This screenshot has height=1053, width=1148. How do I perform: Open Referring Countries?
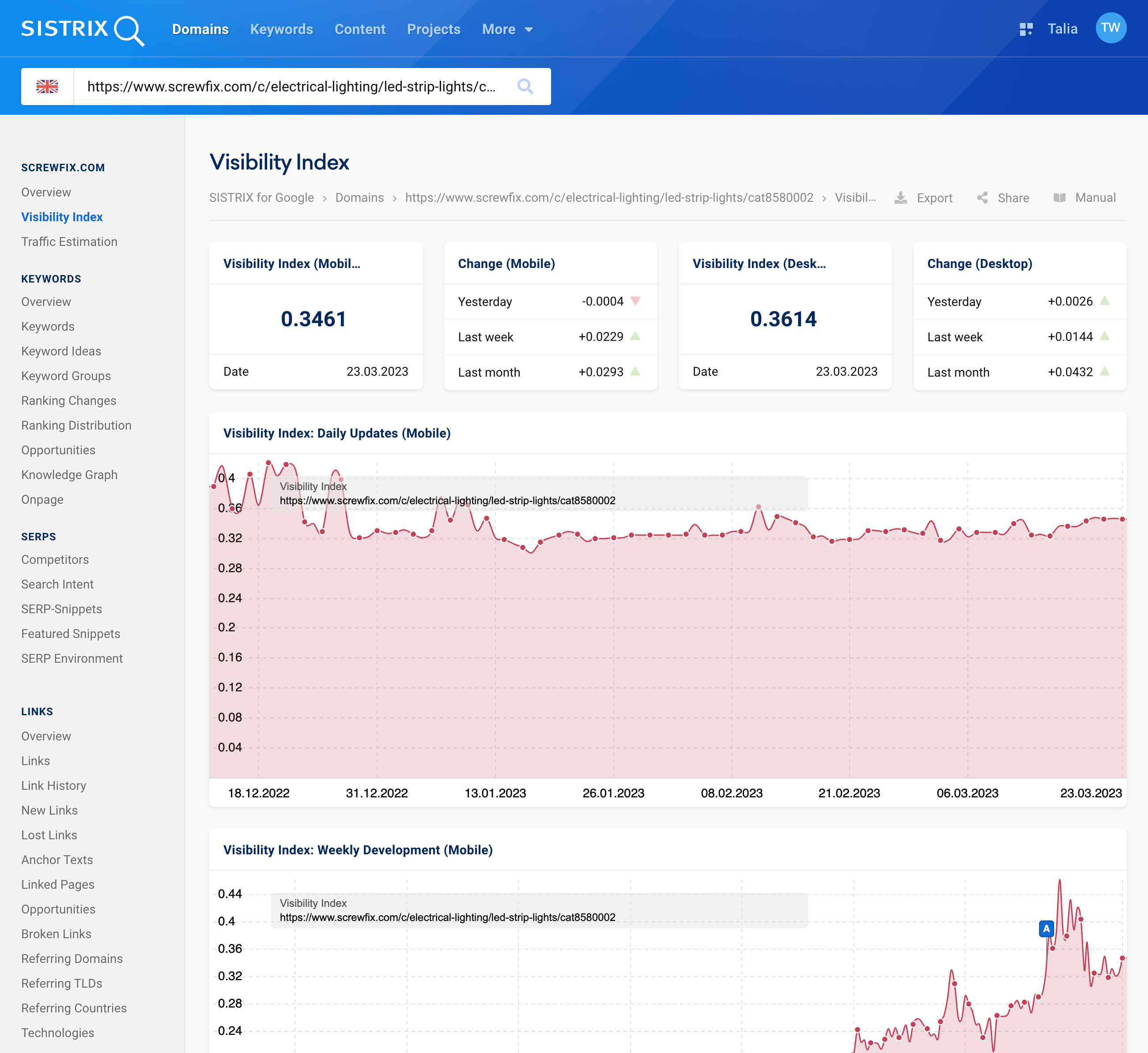click(74, 1008)
